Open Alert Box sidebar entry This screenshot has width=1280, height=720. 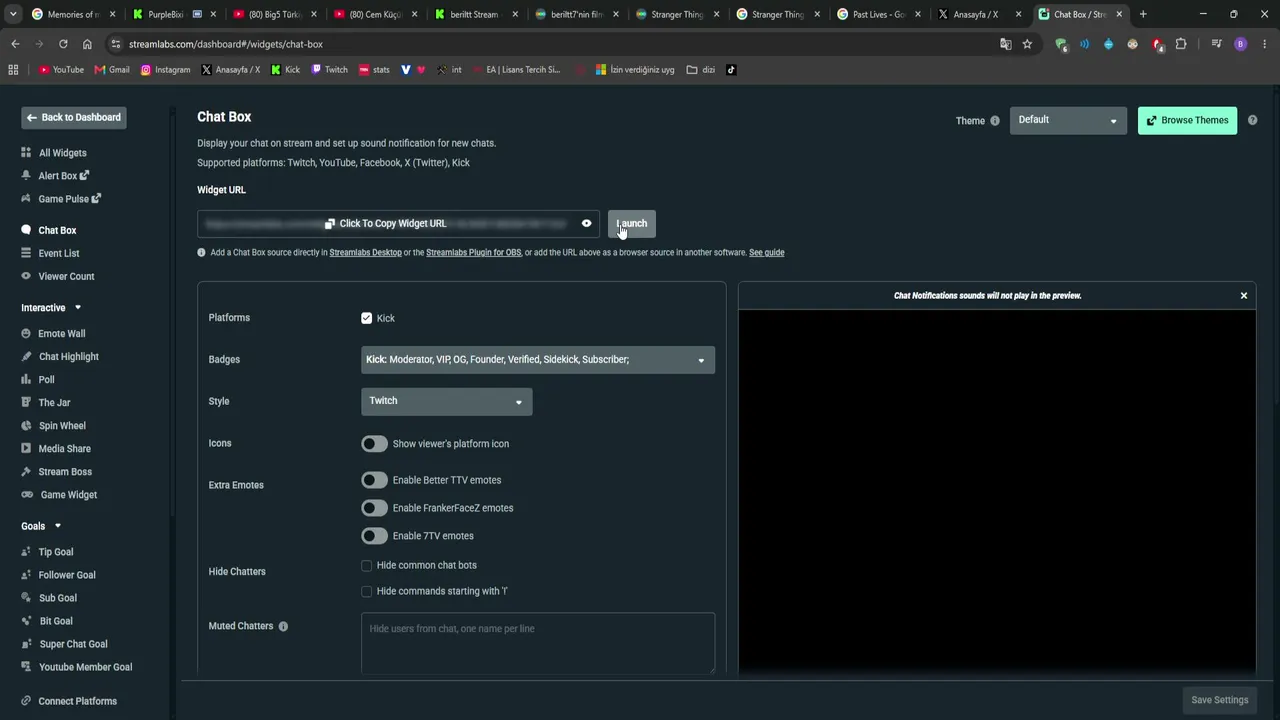pyautogui.click(x=55, y=176)
